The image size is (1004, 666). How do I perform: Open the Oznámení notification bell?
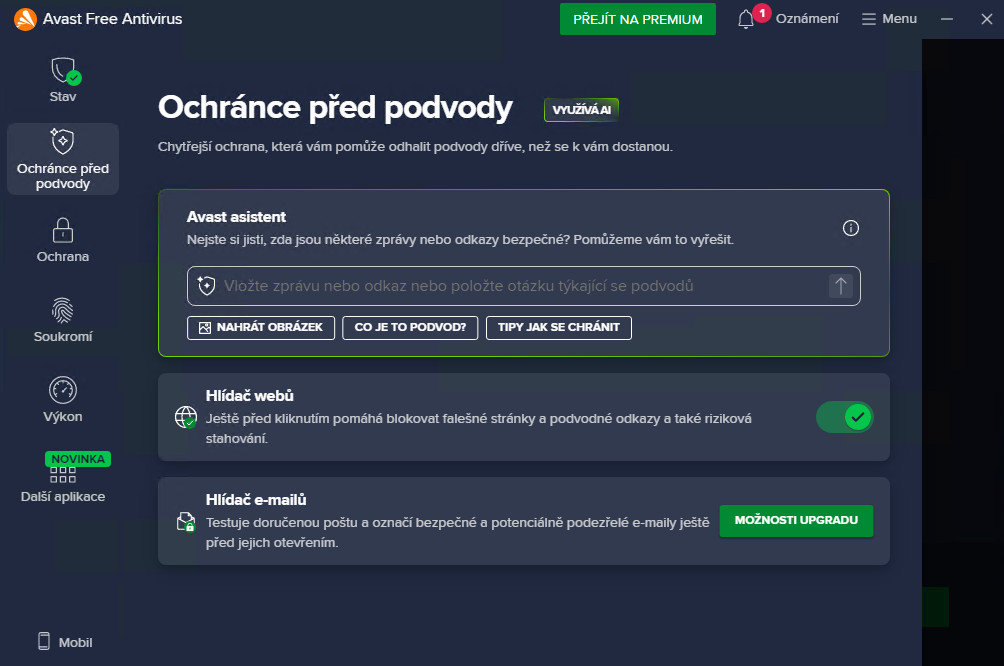click(745, 19)
